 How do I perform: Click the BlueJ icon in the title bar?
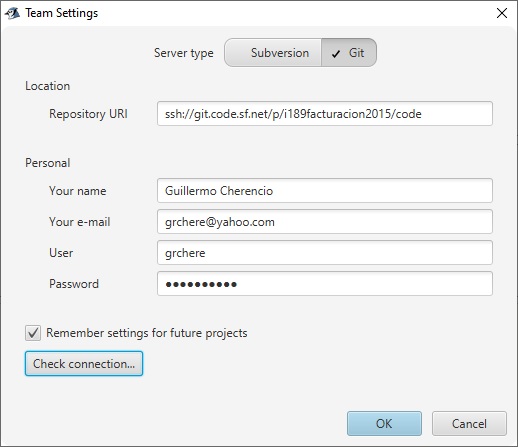[12, 13]
